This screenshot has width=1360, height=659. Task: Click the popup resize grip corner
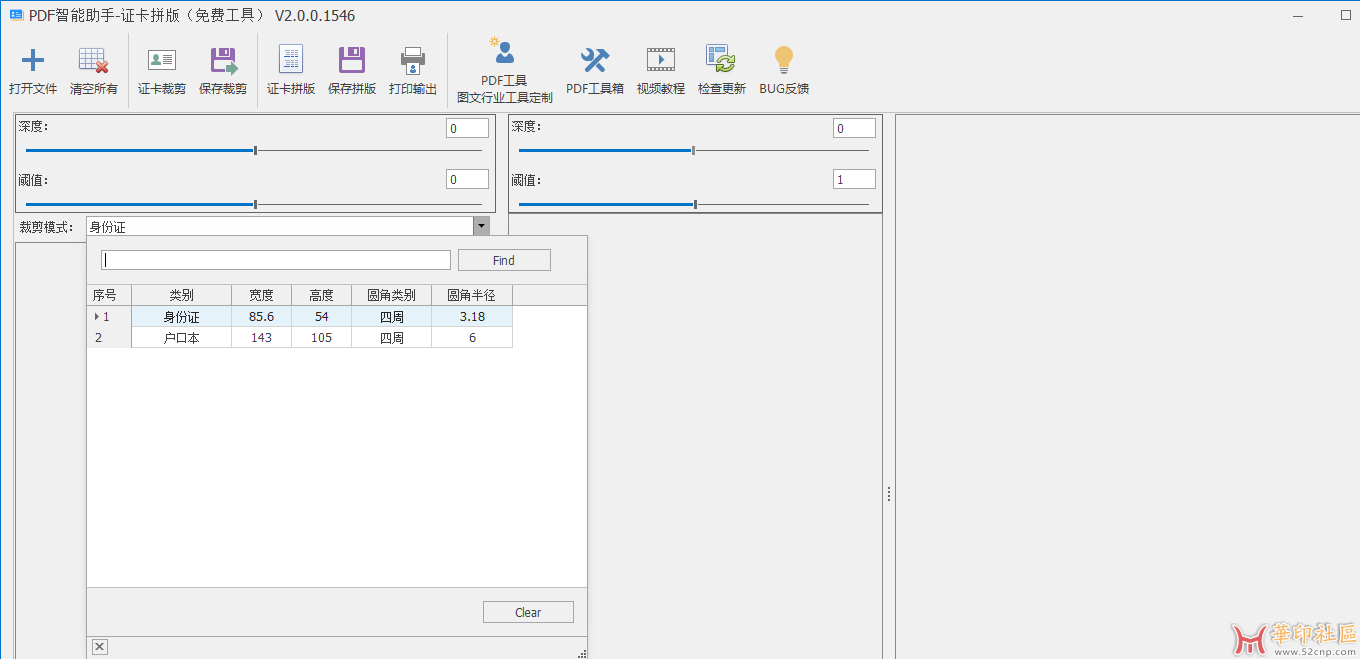point(582,653)
